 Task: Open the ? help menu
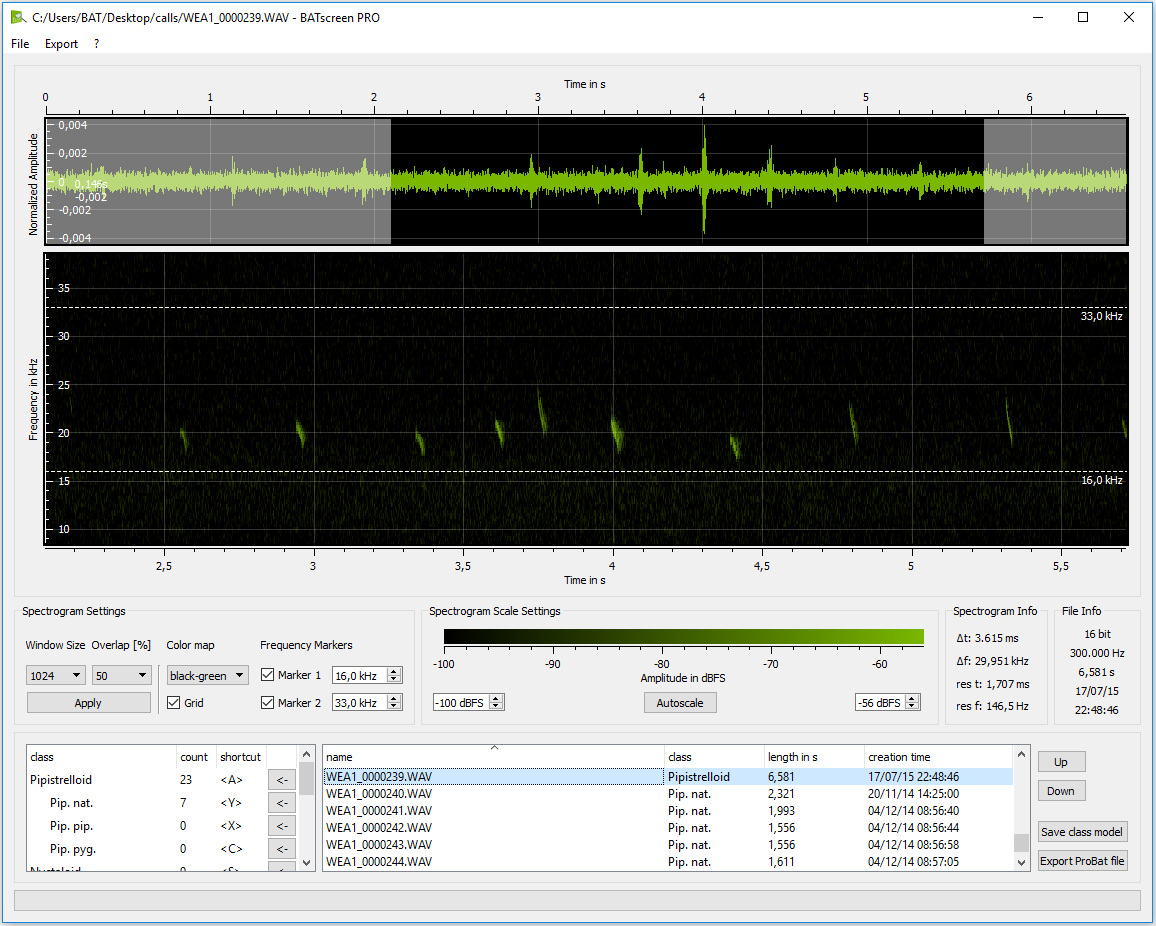point(97,43)
